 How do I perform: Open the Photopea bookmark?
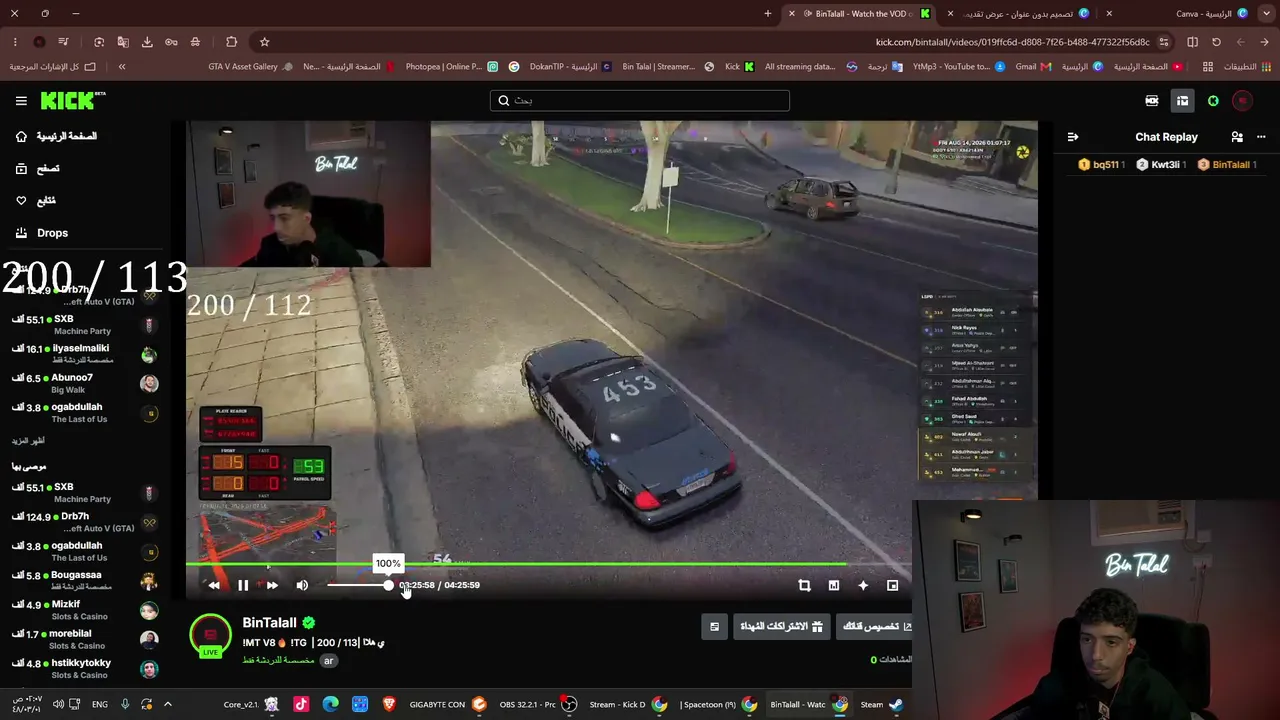pyautogui.click(x=451, y=67)
